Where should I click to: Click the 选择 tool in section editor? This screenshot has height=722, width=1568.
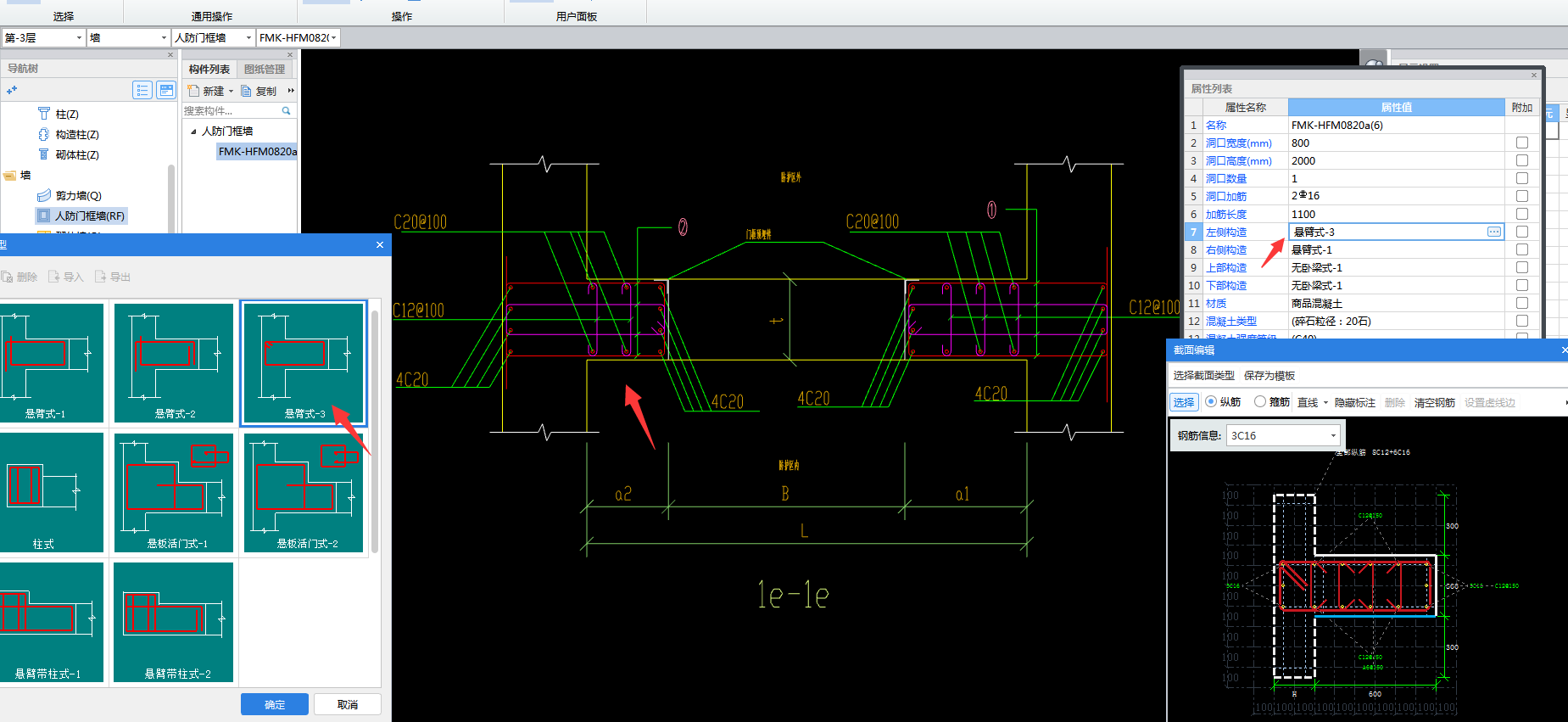pyautogui.click(x=1184, y=402)
